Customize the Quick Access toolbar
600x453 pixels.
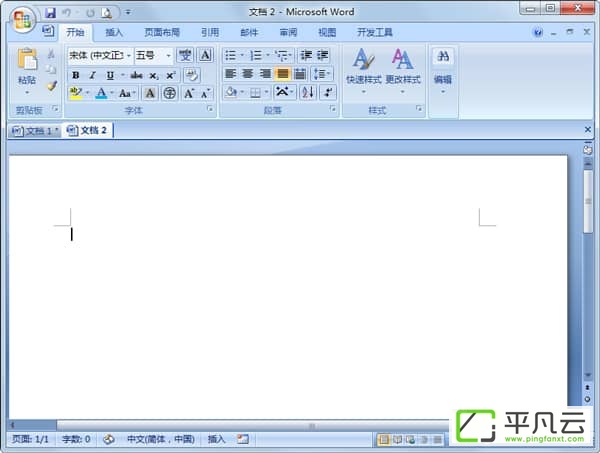128,13
